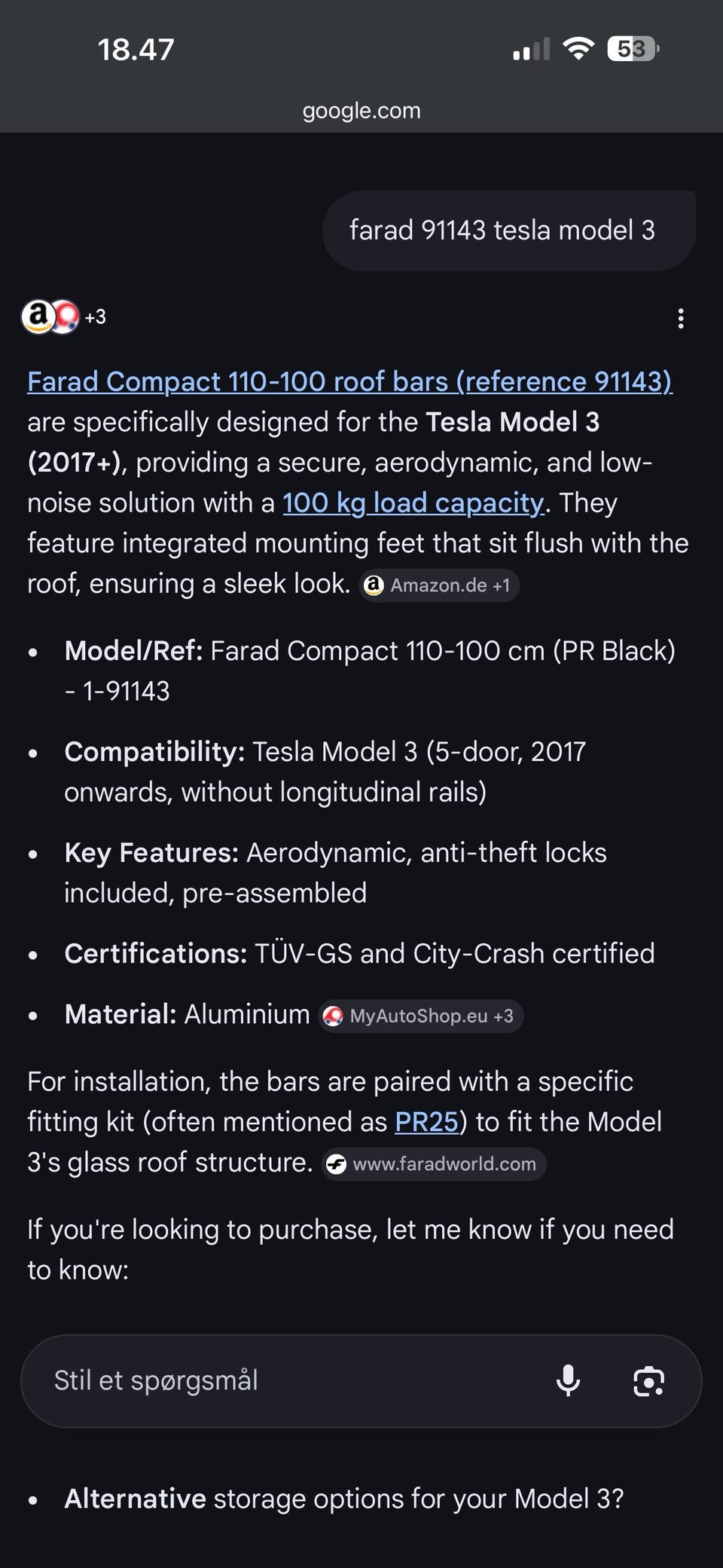Open the www.faradworld.com source chip
The height and width of the screenshot is (1568, 723).
433,1163
